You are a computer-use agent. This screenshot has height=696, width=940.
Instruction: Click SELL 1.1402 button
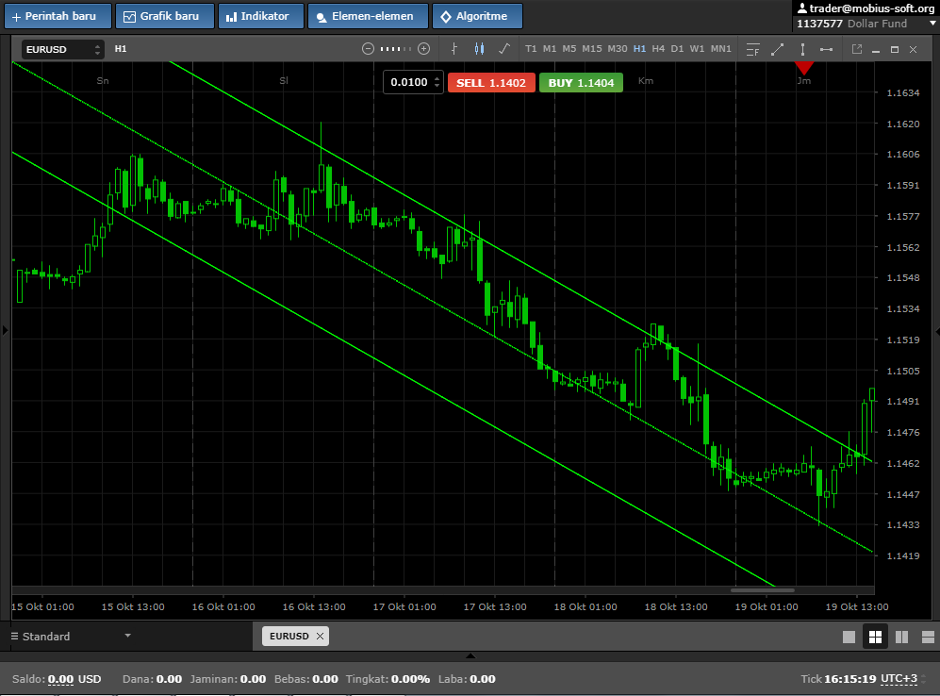[491, 83]
